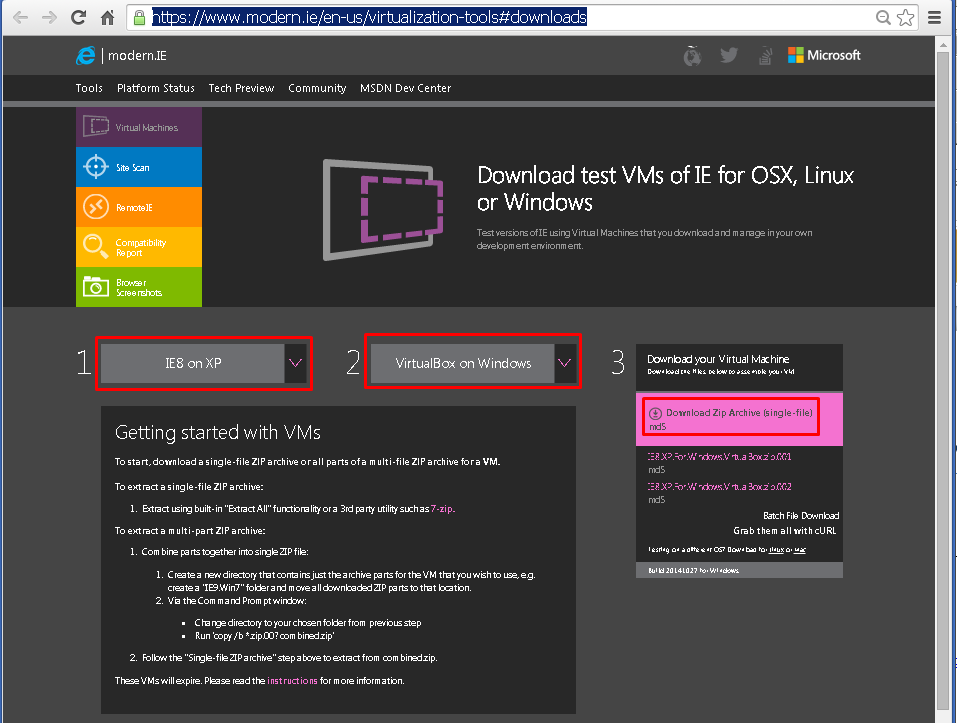
Task: Click the Site Scan tile label
Action: (132, 167)
